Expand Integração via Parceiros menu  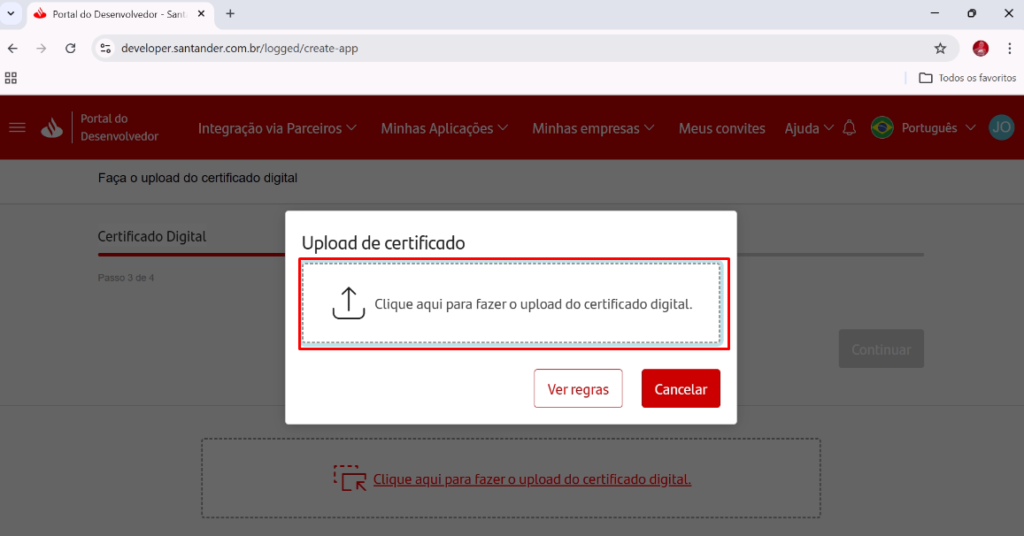(277, 128)
